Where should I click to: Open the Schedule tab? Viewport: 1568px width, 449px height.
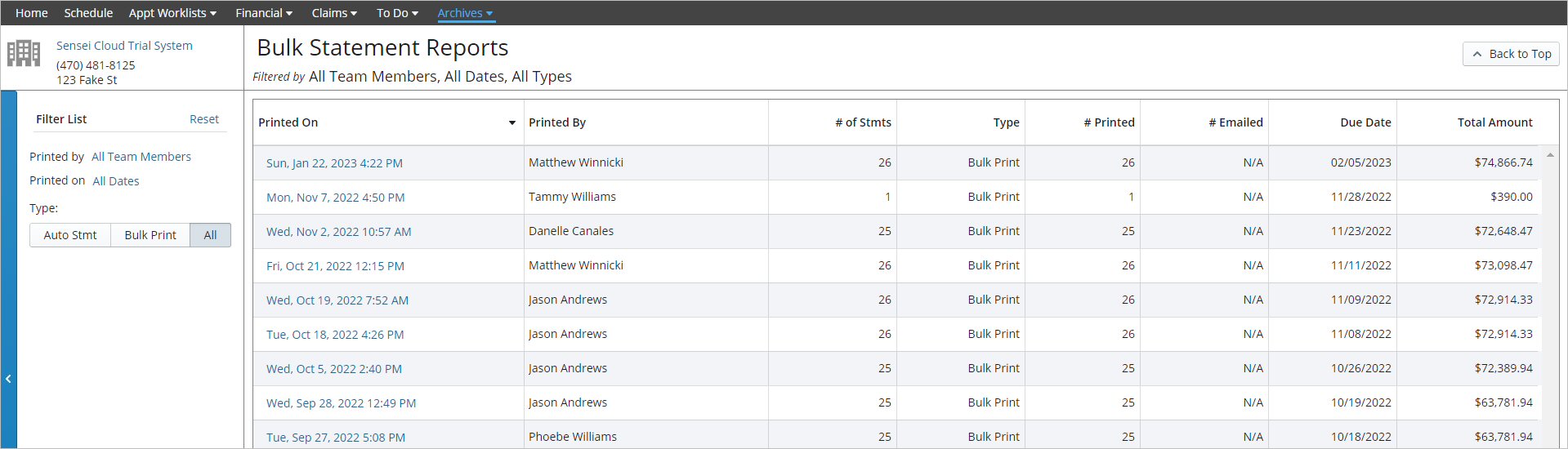click(88, 13)
